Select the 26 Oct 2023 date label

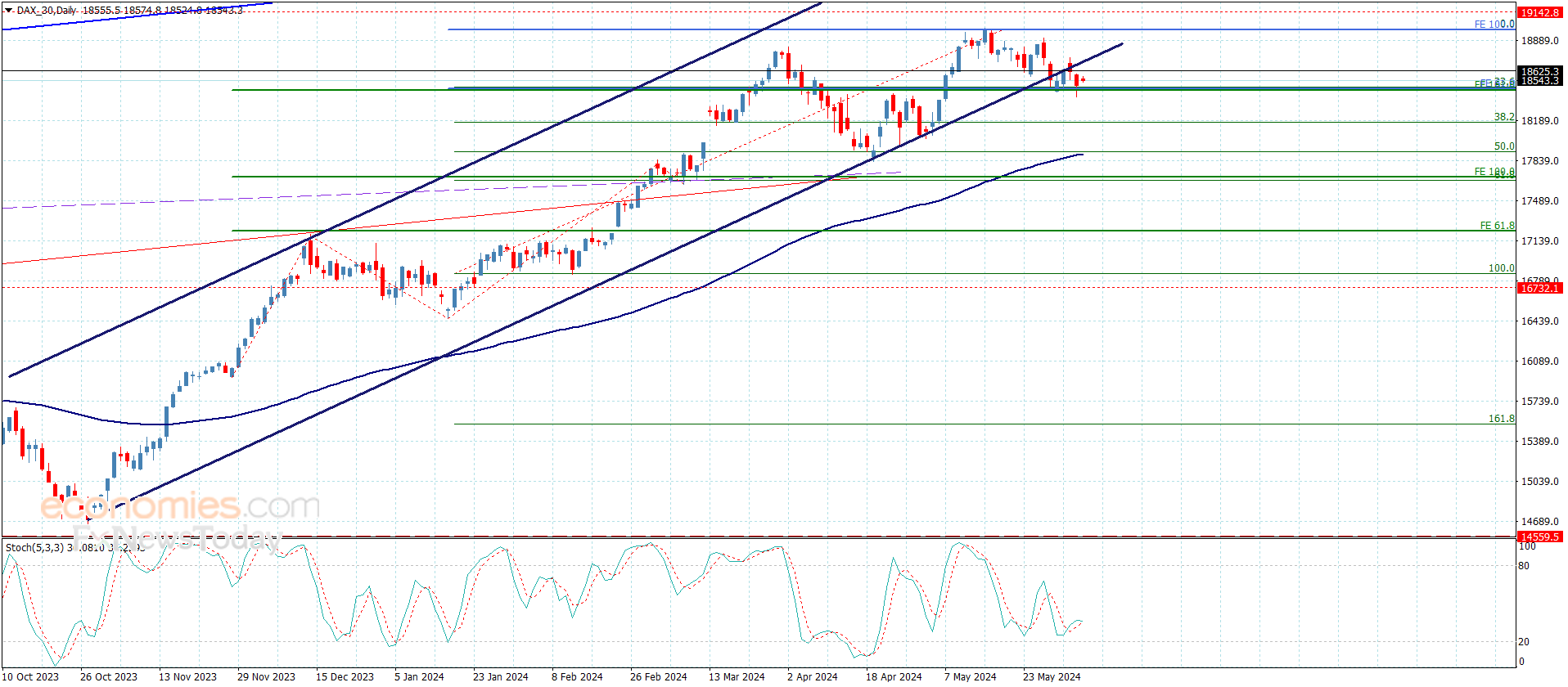(109, 676)
